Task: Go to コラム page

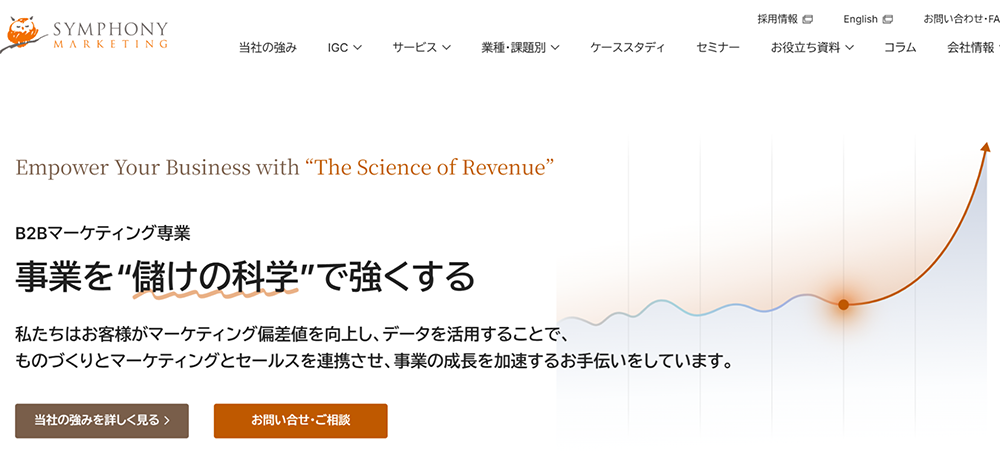Action: click(900, 47)
